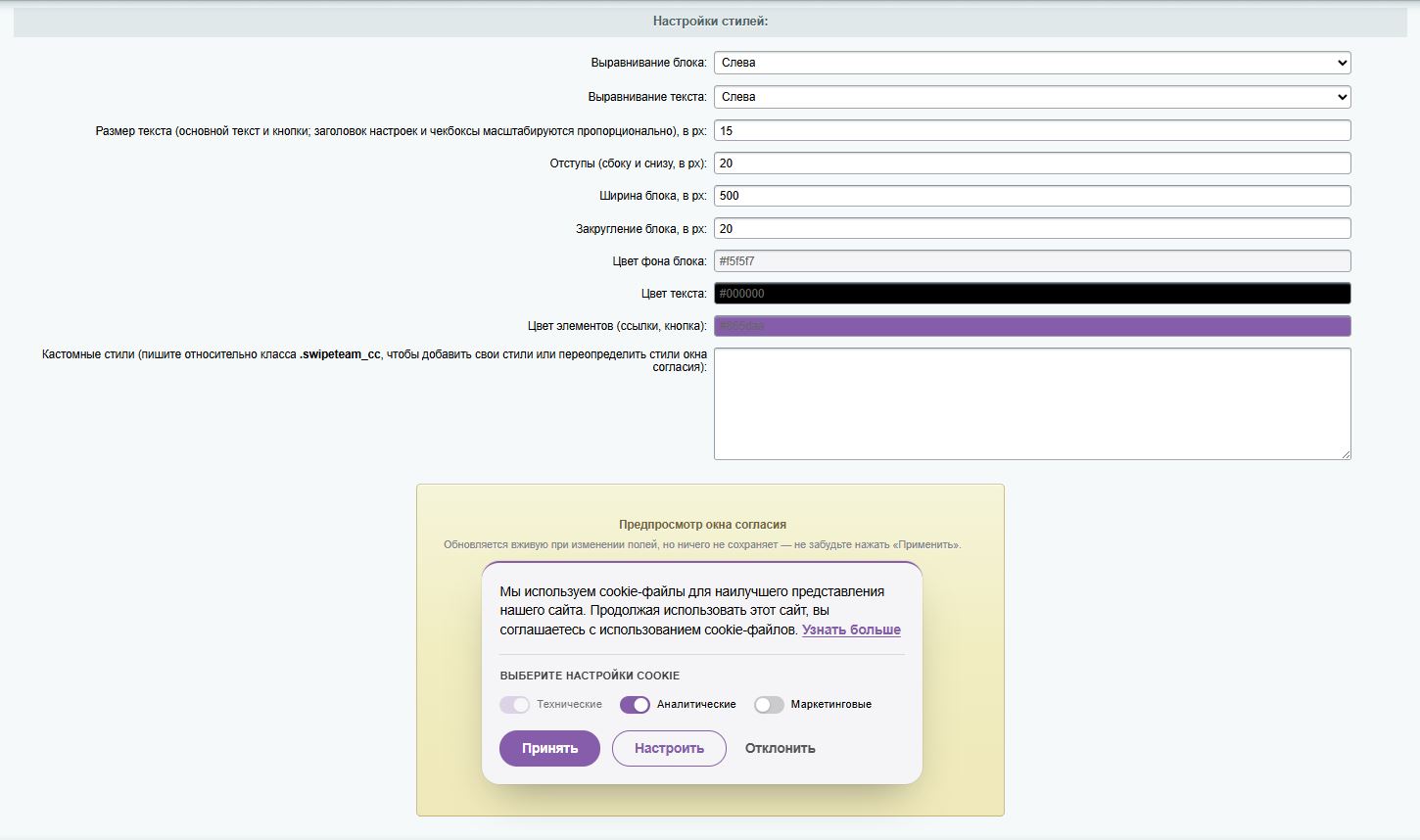The image size is (1420, 840).
Task: Click the 'Ширина блока, в px:' label
Action: (x=652, y=196)
